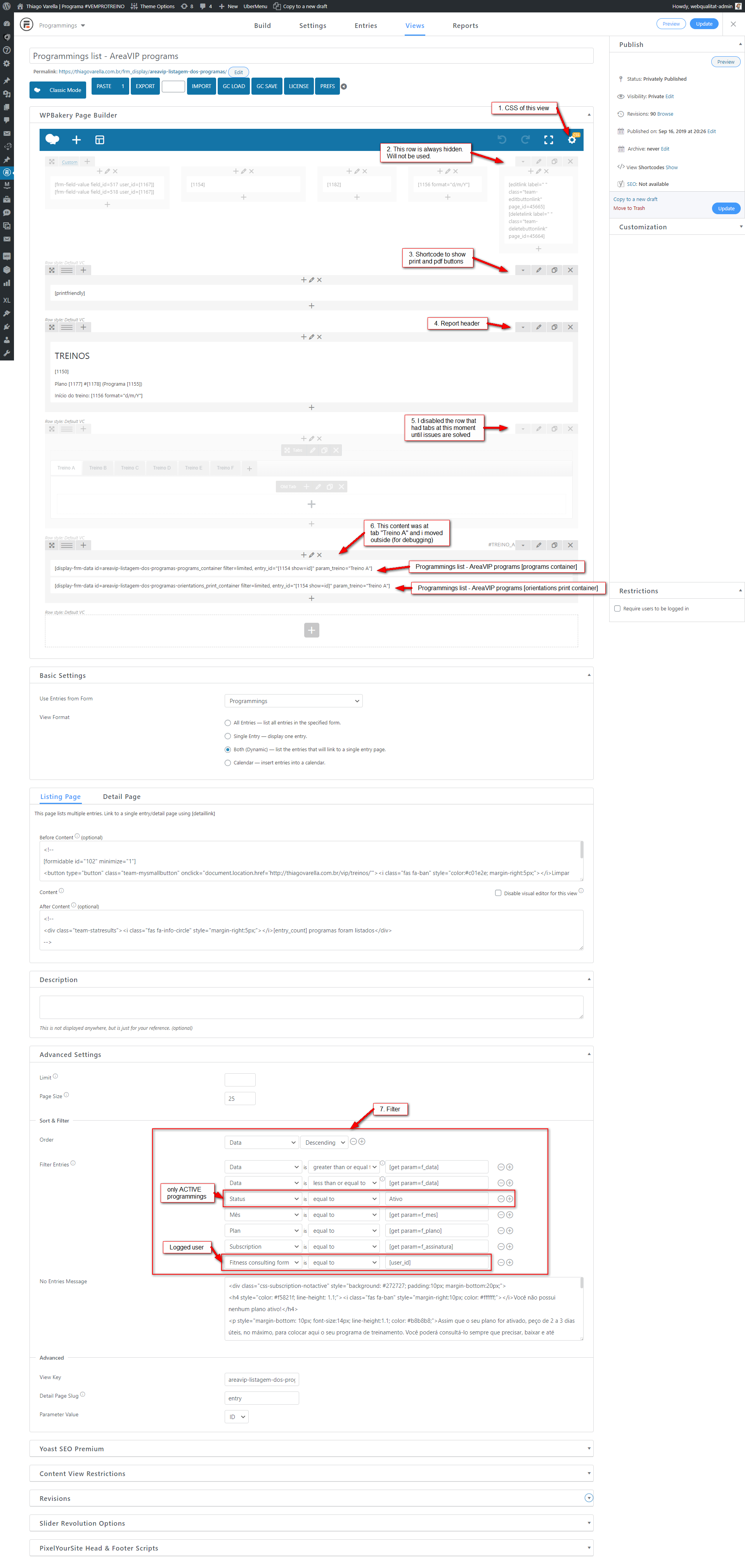
Task: Click the WPBakery undo arrow
Action: [x=502, y=140]
